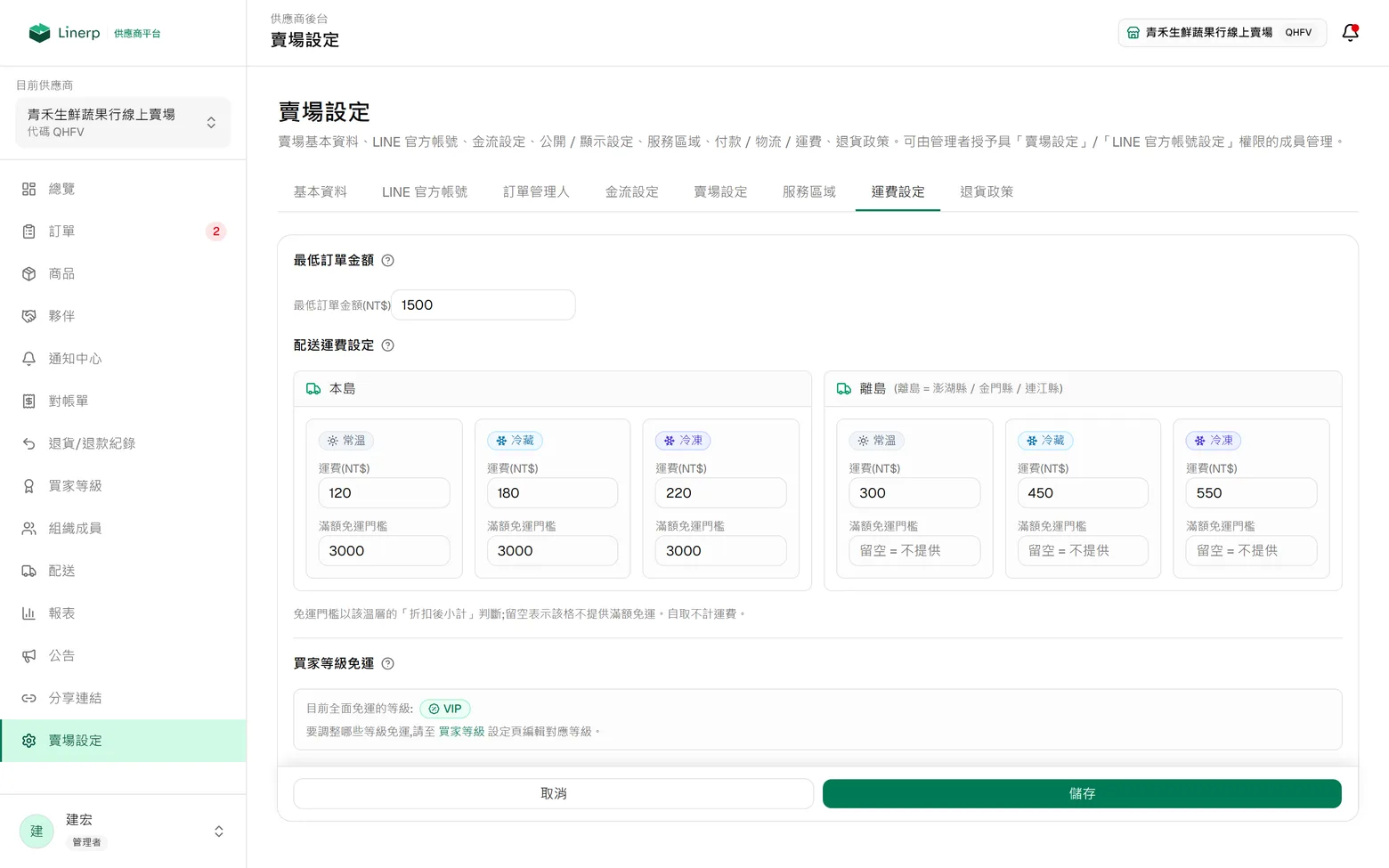Edit the 最低訂單金額 field showing 1500
Screen dimensions: 1389x868
click(483, 305)
